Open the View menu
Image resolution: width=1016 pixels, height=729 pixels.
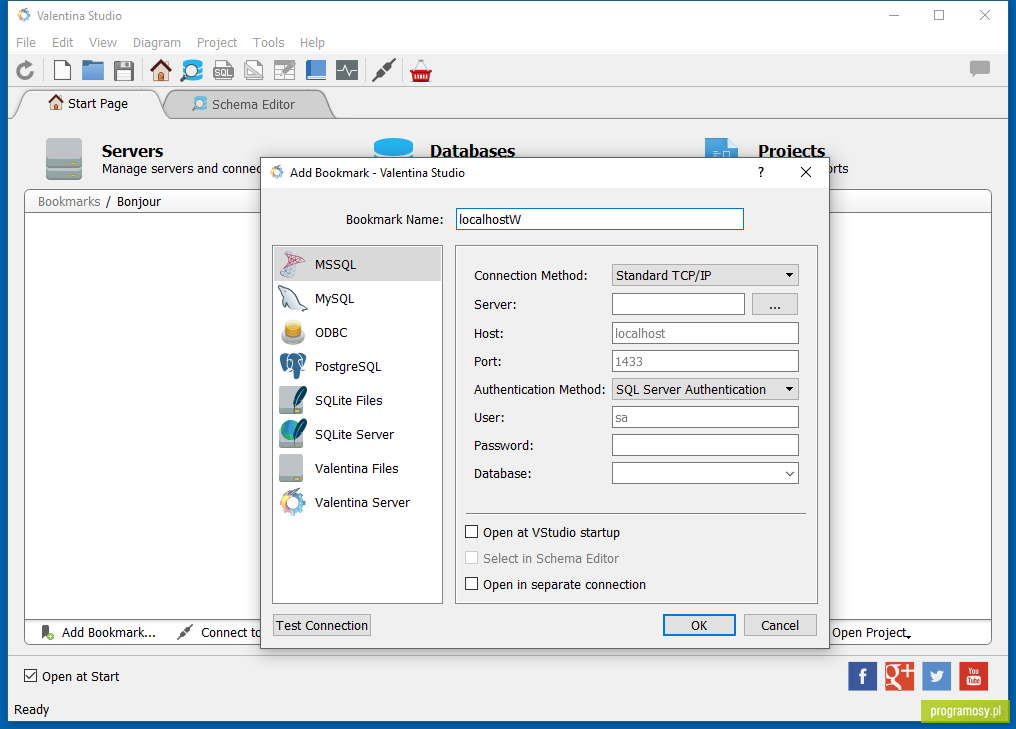pos(102,43)
